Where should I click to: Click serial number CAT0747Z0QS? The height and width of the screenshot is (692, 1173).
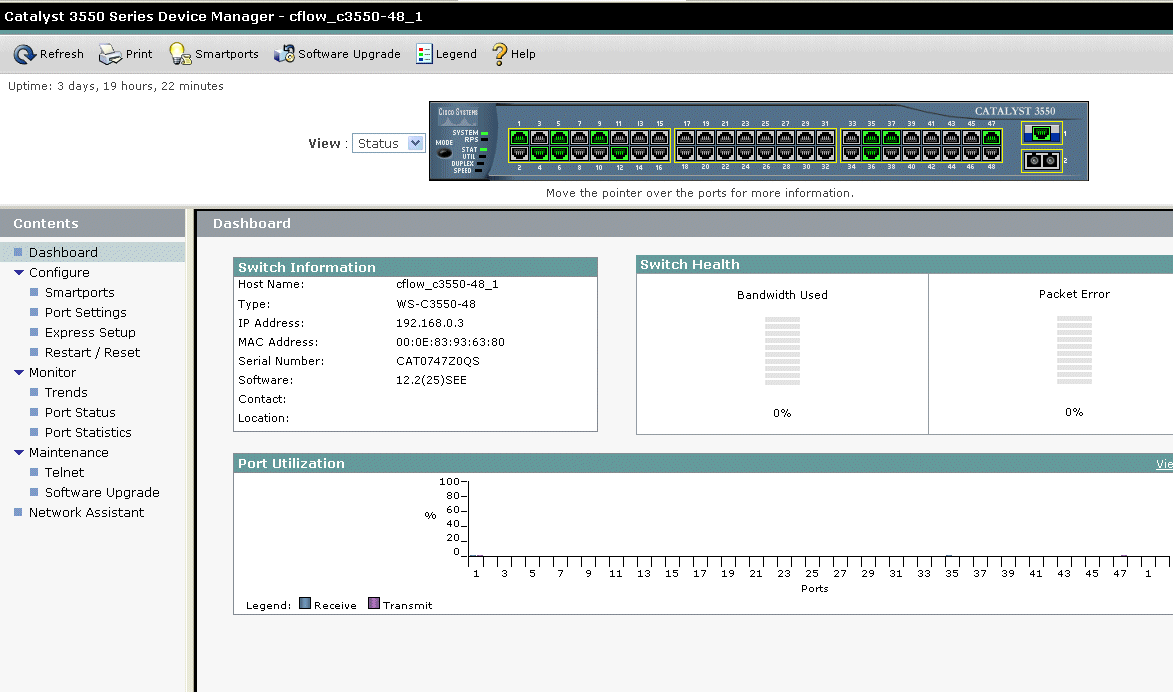[438, 361]
